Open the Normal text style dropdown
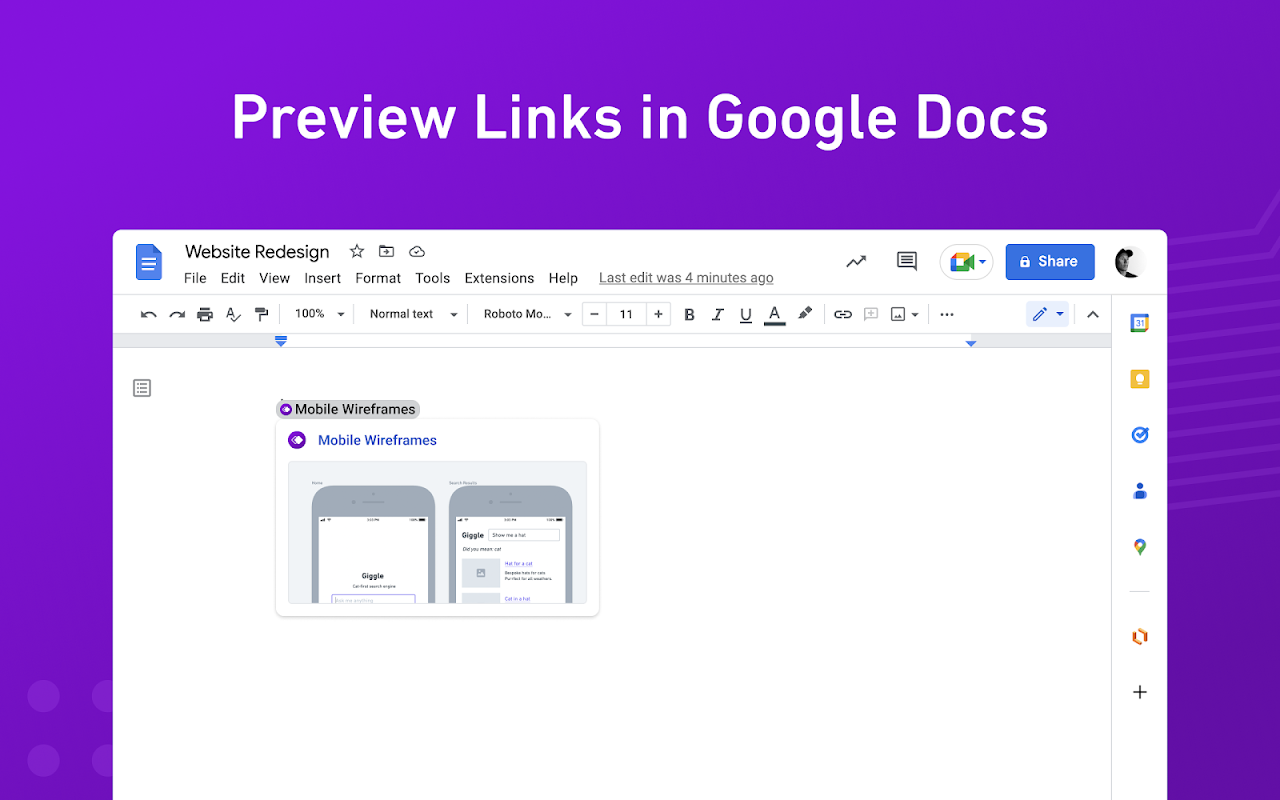Screen dimensions: 1280x800 (413, 314)
